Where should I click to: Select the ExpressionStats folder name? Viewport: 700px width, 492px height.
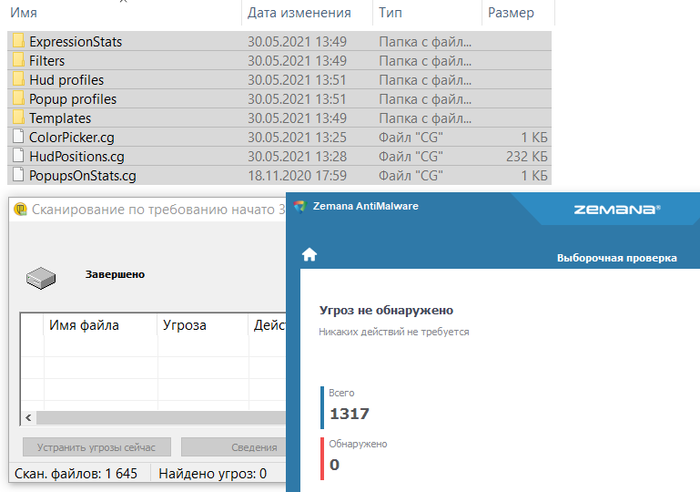pos(75,42)
